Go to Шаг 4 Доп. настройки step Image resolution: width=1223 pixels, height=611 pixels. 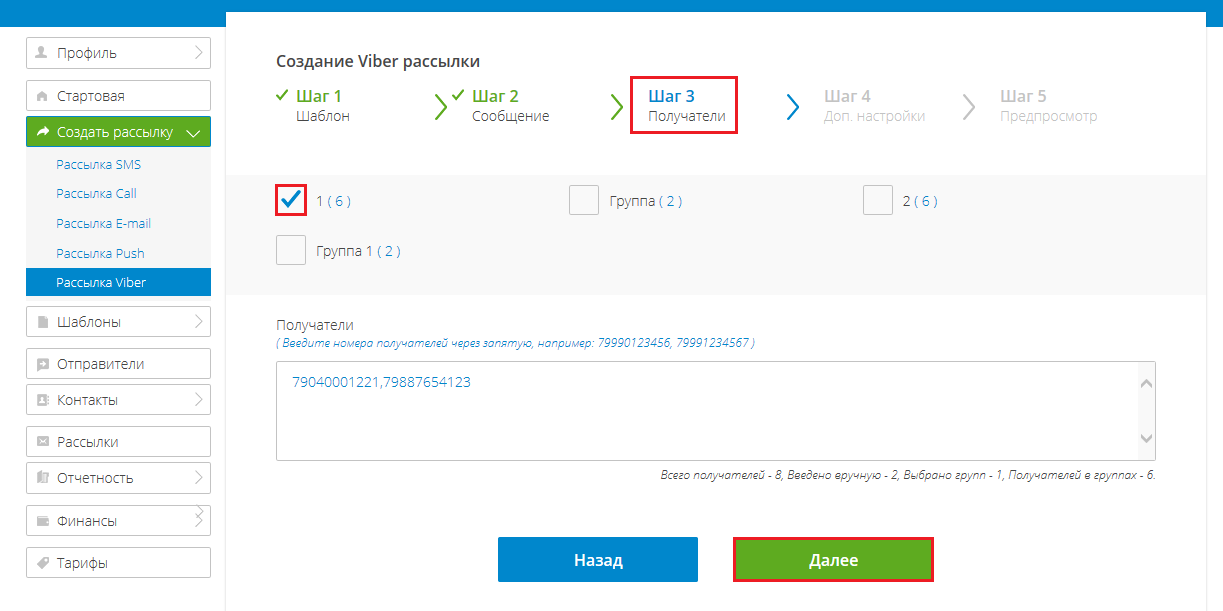click(x=874, y=106)
